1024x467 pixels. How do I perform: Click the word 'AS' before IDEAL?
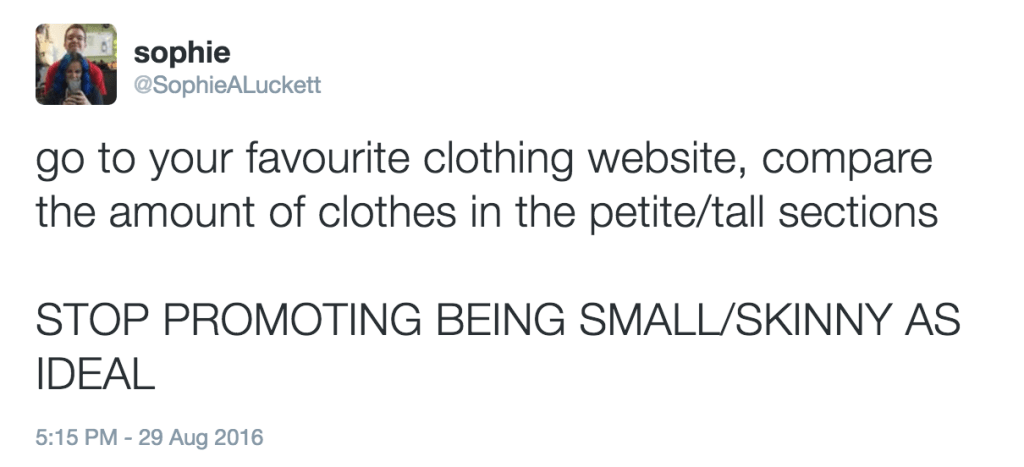click(x=932, y=320)
